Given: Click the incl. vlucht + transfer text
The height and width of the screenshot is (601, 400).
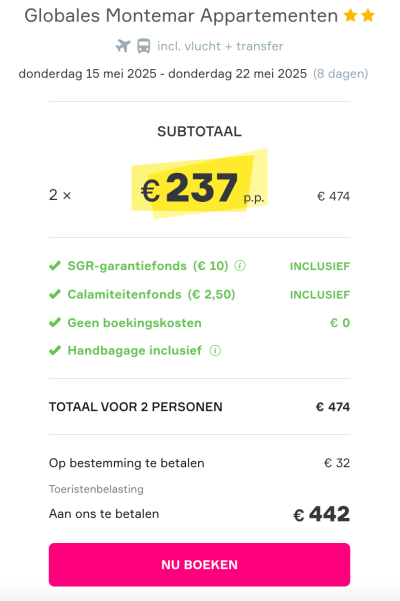Looking at the screenshot, I should 220,46.
